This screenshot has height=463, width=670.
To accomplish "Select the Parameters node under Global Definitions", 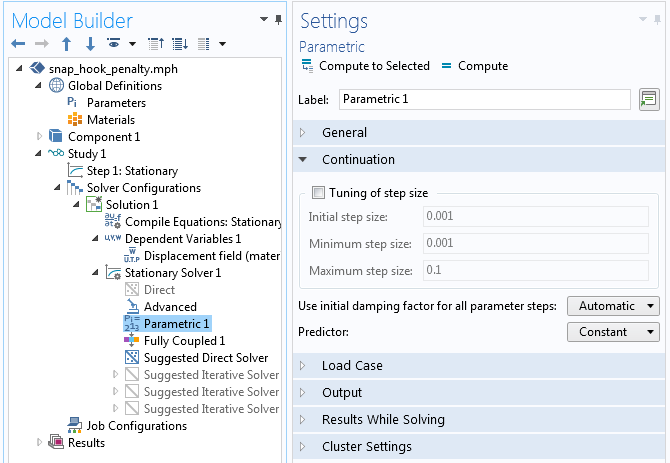I will tap(115, 103).
